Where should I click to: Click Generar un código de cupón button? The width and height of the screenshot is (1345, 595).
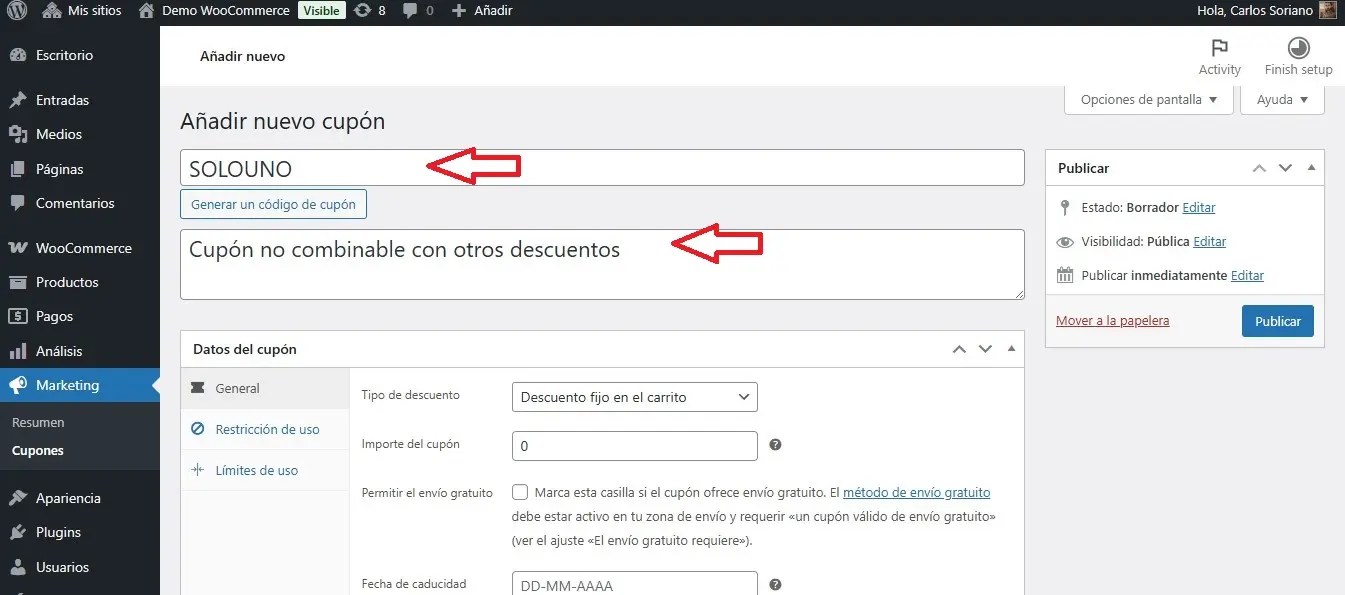pos(273,204)
